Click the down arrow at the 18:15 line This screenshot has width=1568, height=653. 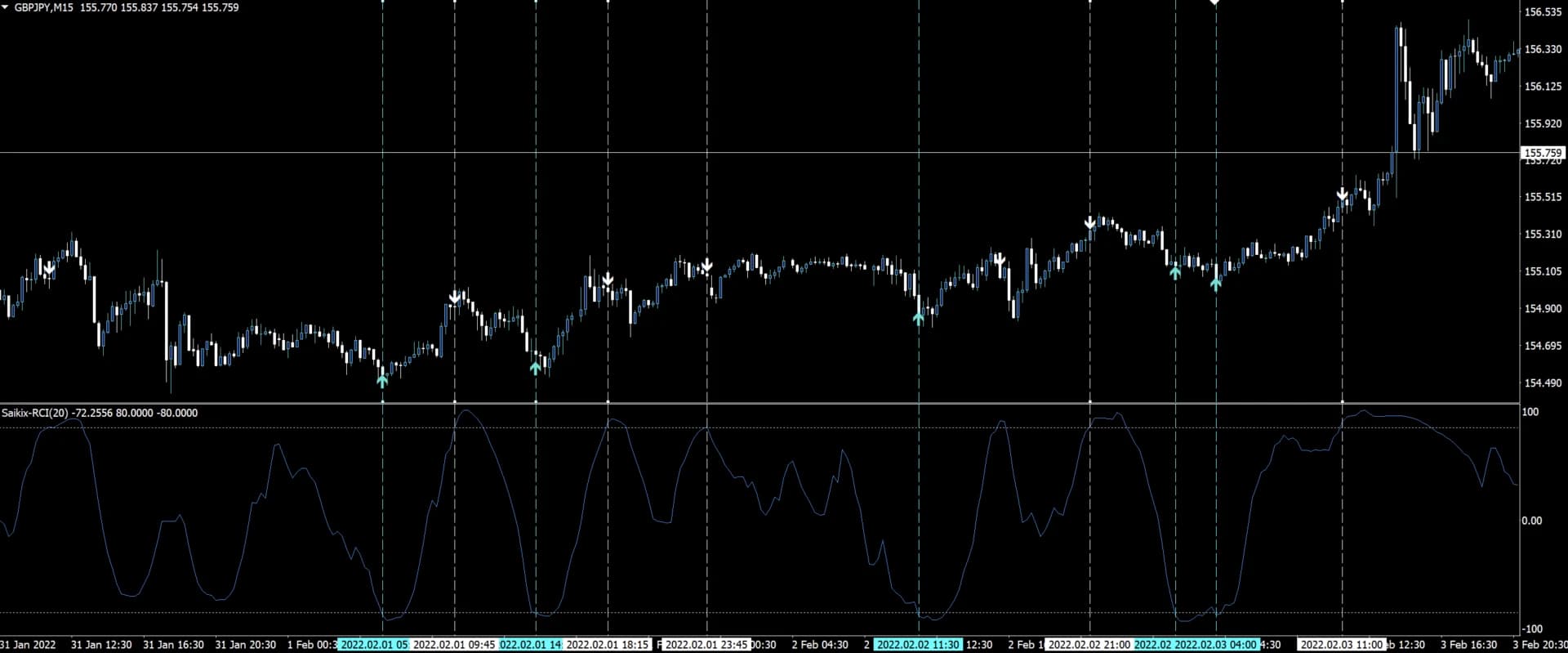click(x=608, y=280)
